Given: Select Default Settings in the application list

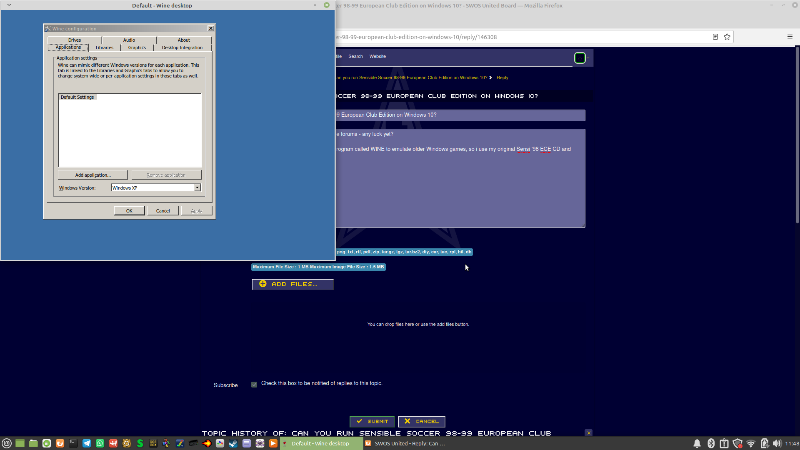Looking at the screenshot, I should click(76, 97).
